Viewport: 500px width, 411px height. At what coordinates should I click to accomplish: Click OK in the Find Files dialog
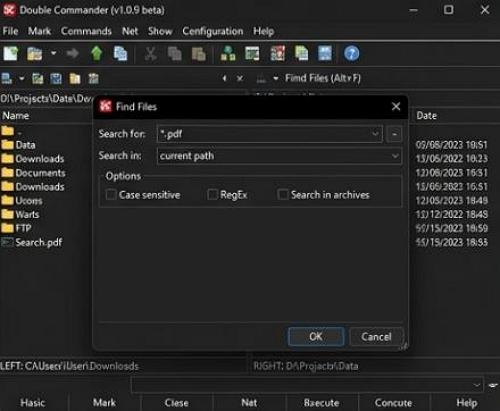coord(316,337)
